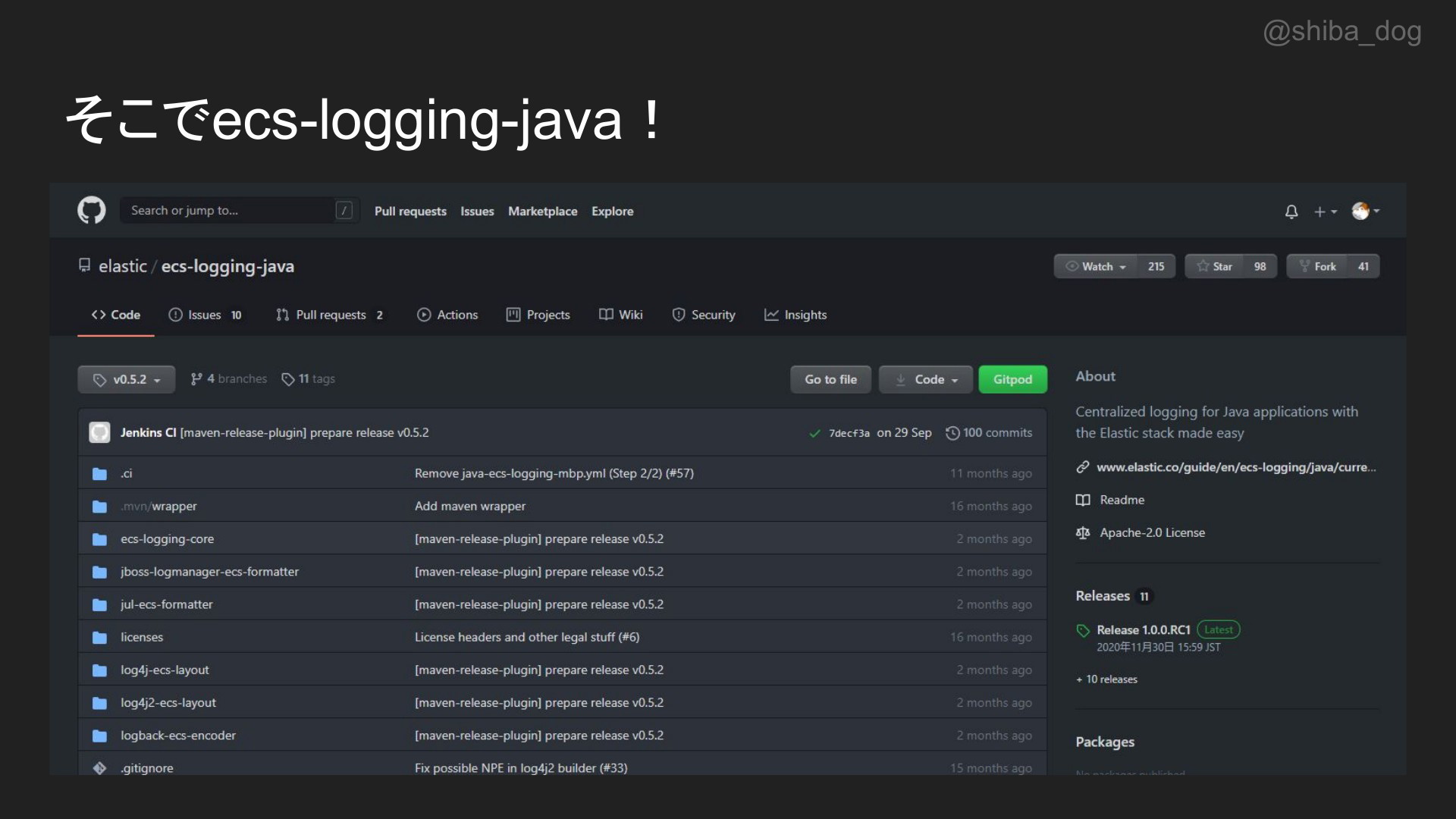This screenshot has height=819, width=1456.
Task: Click the ecs-logging-java repository name
Action: (227, 266)
